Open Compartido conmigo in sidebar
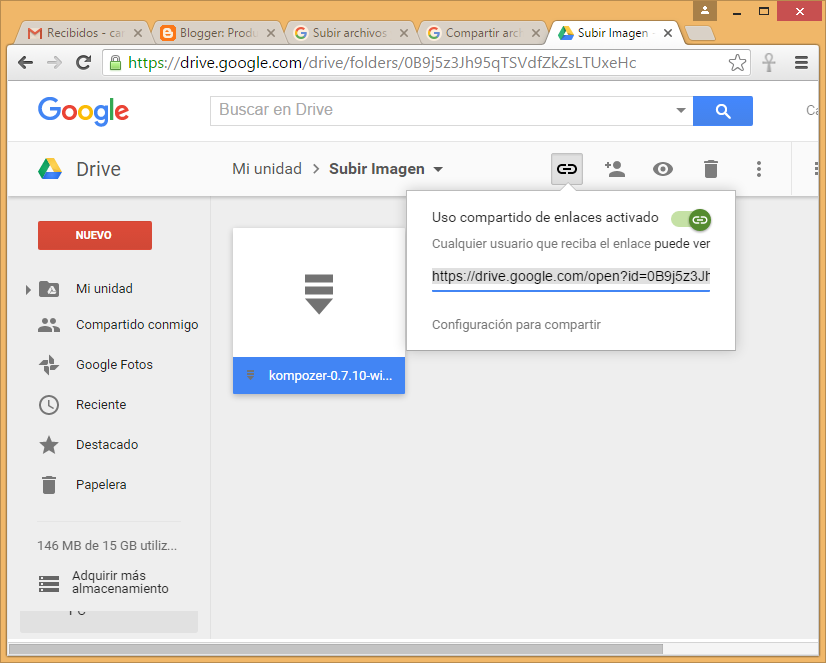The height and width of the screenshot is (663, 826). click(137, 325)
